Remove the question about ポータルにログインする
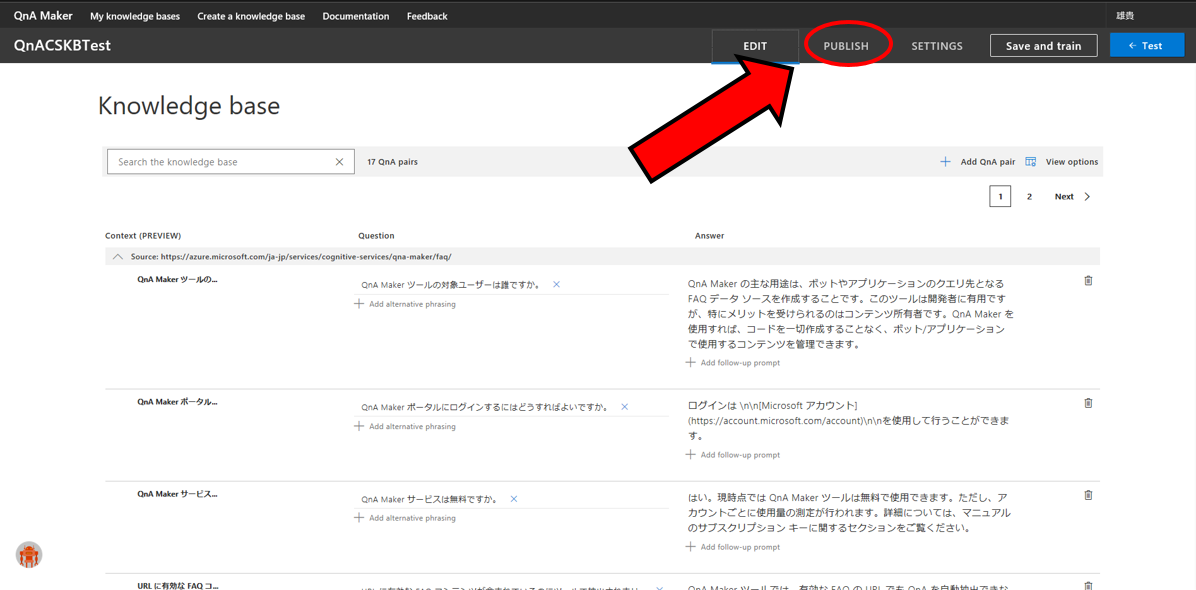The image size is (1196, 590). point(625,407)
